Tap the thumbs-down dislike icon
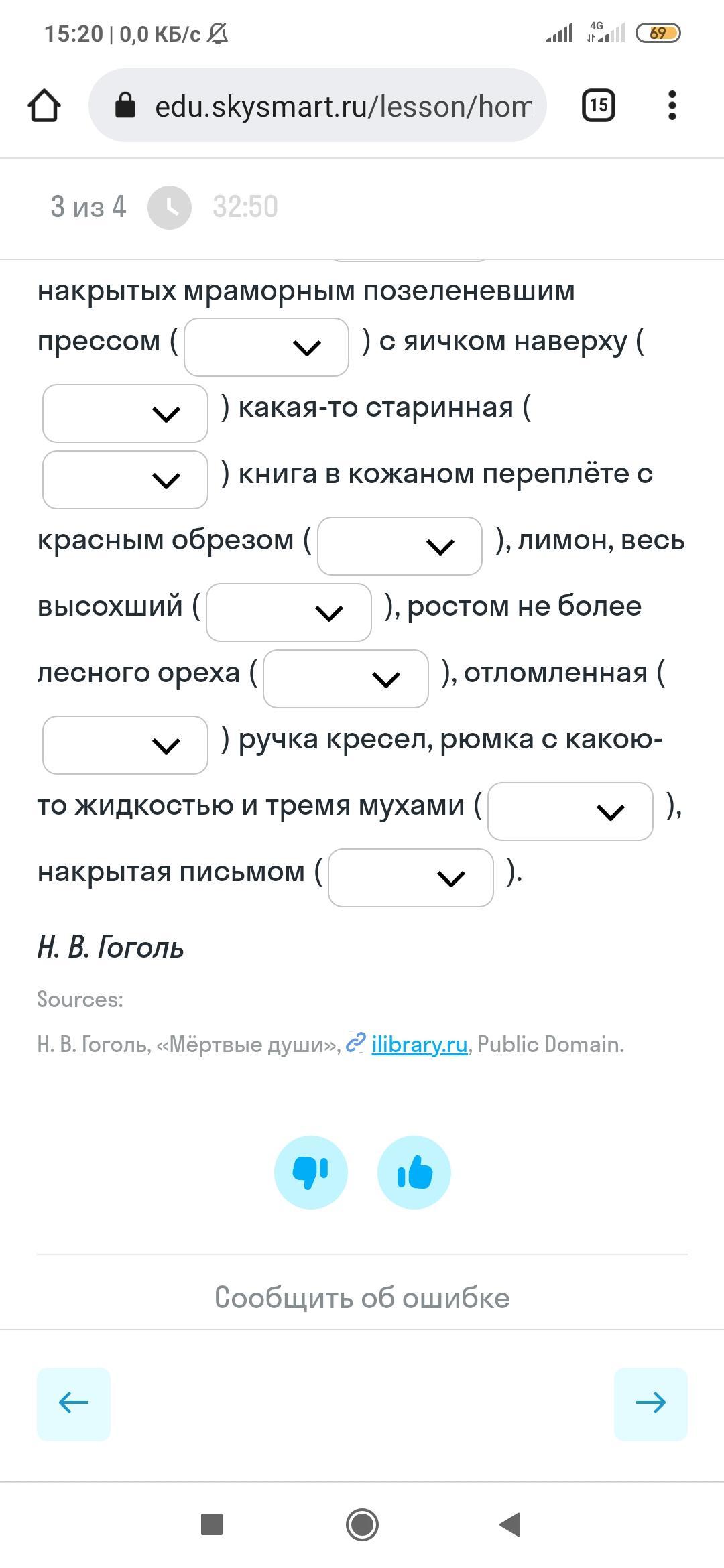Image resolution: width=724 pixels, height=1568 pixels. [311, 1173]
